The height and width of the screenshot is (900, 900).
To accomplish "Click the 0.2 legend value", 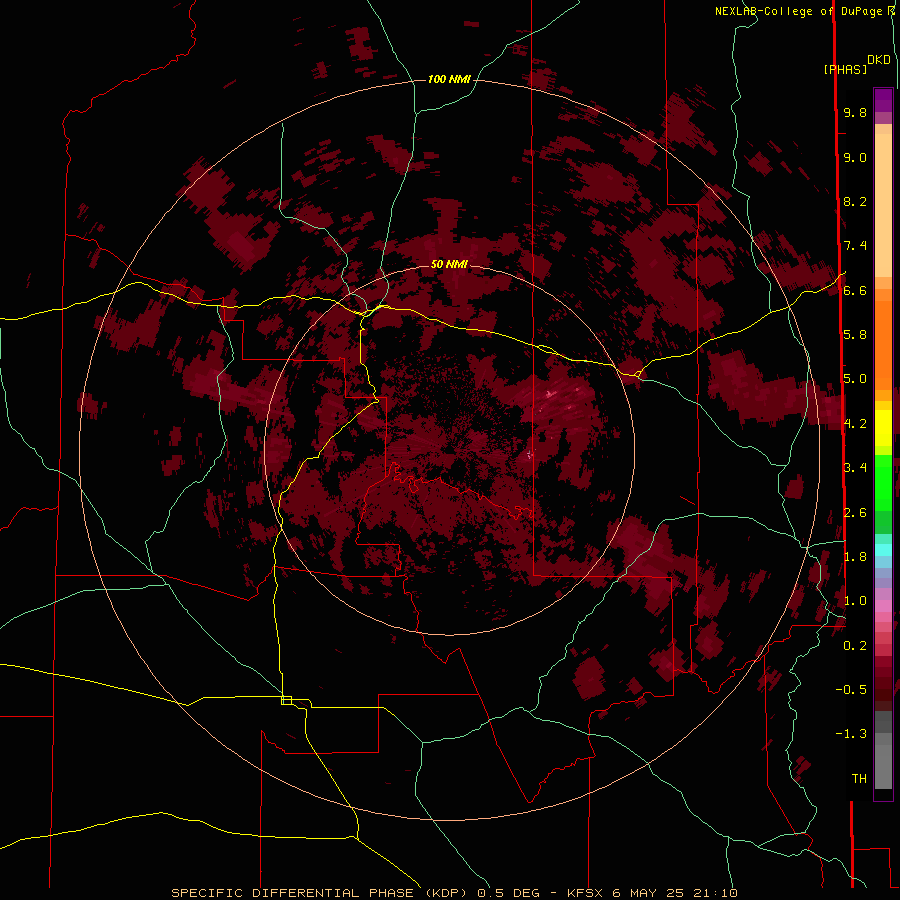I will coord(855,645).
